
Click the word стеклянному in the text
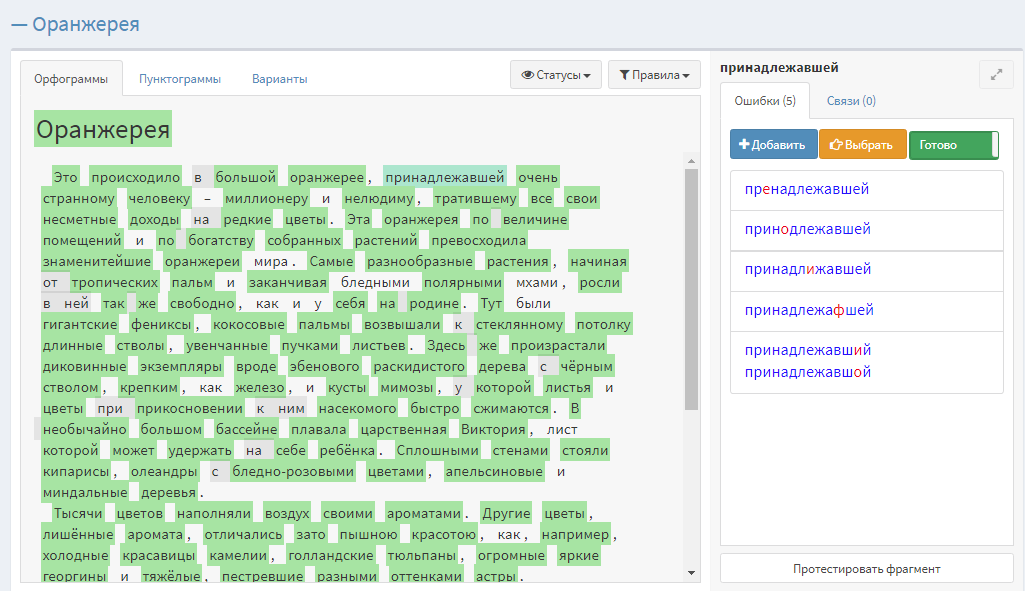tap(519, 324)
